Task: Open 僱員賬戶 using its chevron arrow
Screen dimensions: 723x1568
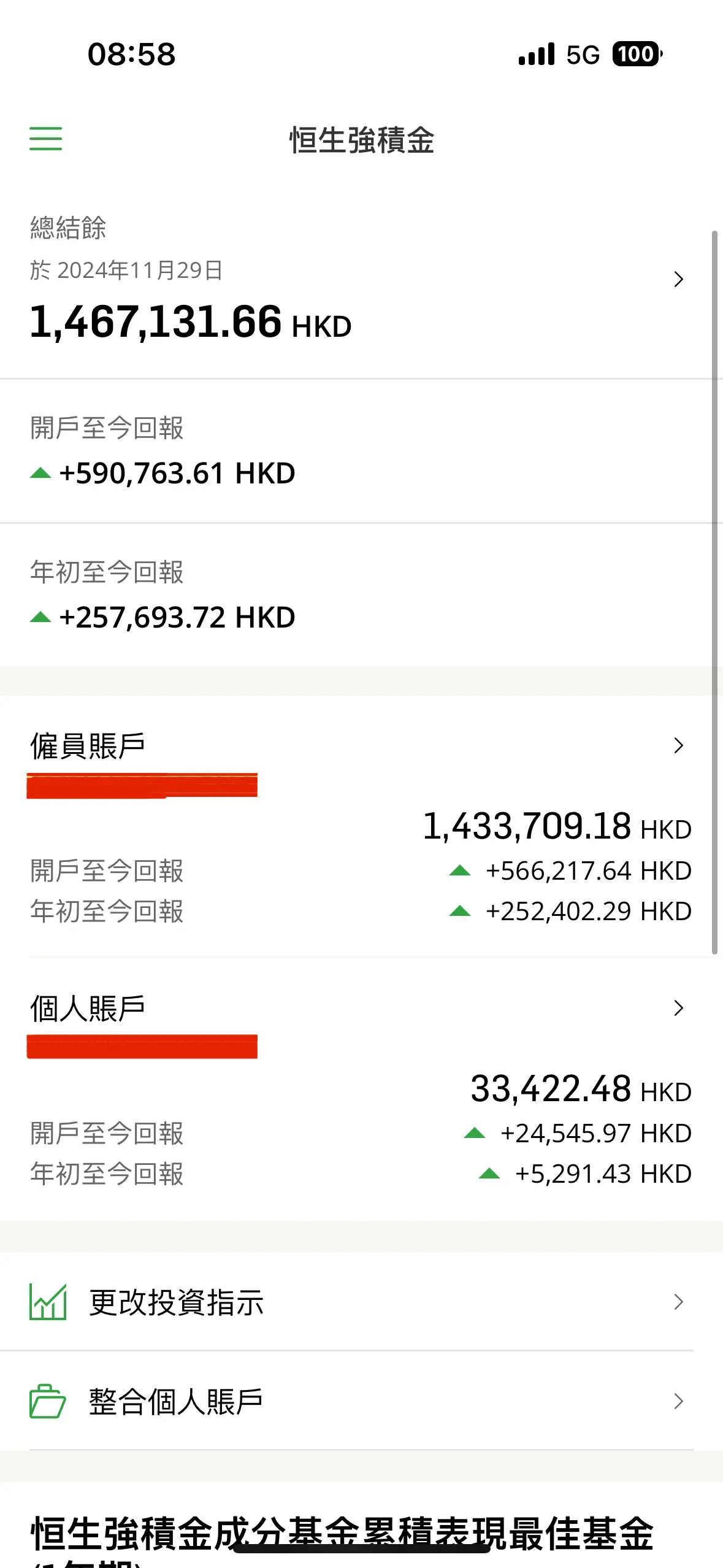Action: [678, 745]
